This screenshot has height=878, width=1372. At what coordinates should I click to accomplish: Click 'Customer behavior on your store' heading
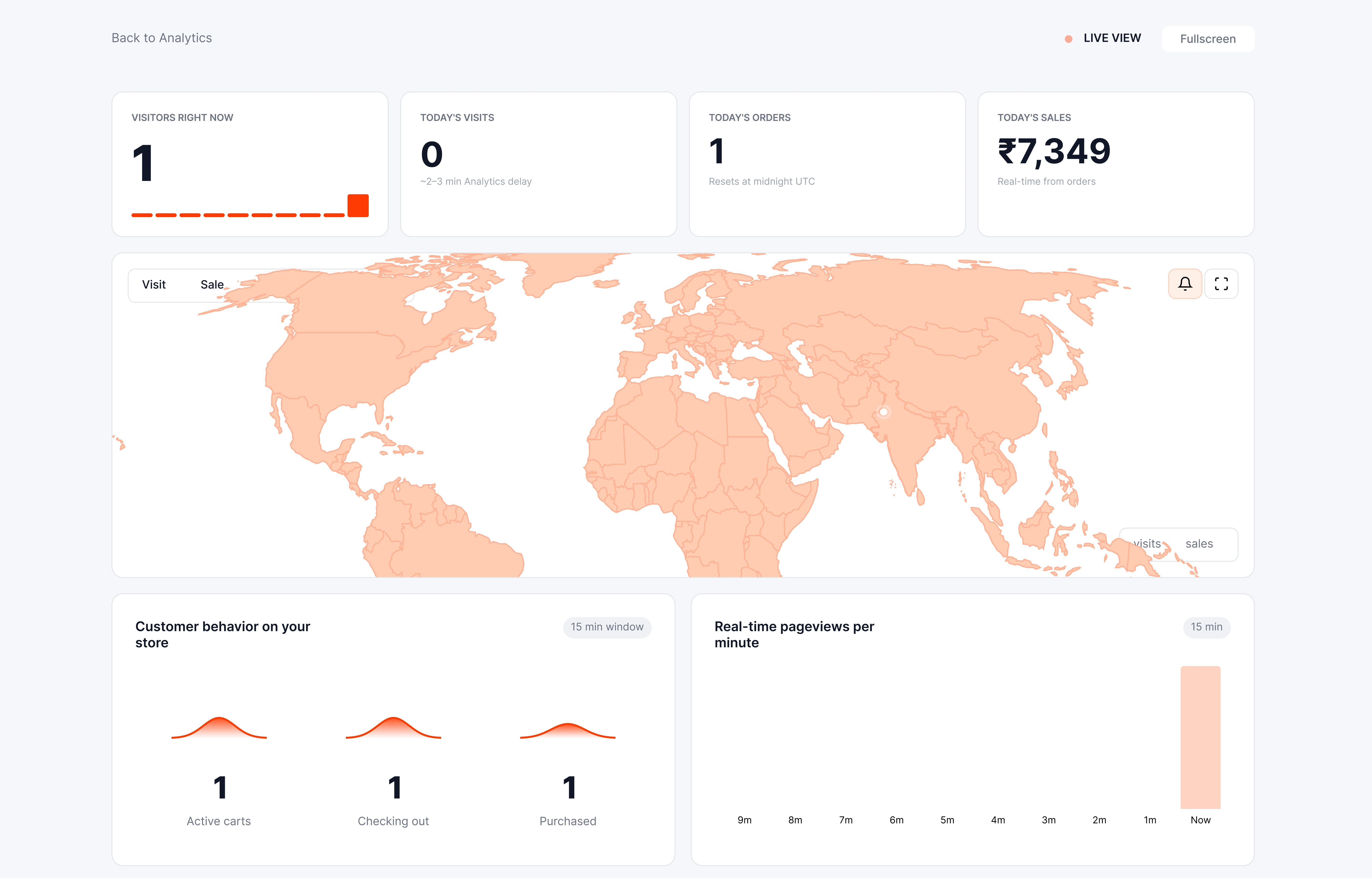point(222,634)
